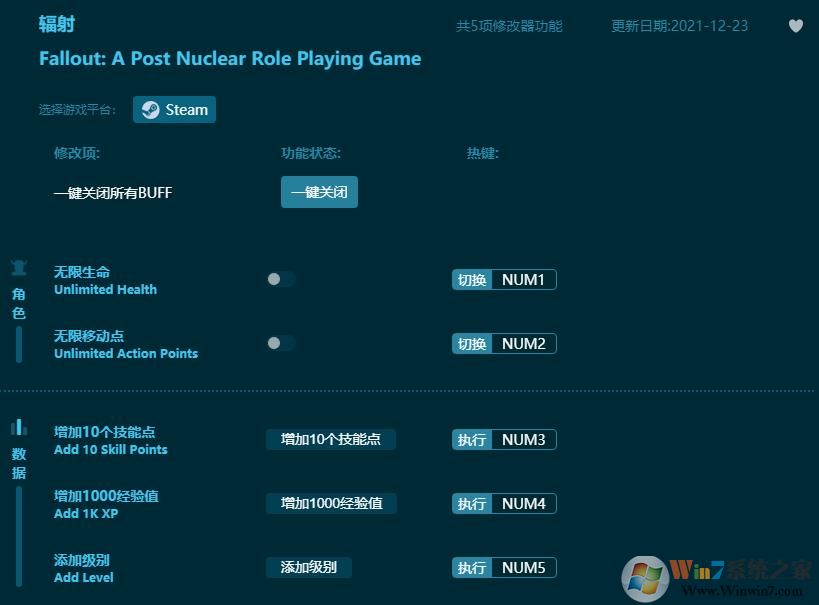Click the 无限生命 label
819x605 pixels.
(82, 272)
